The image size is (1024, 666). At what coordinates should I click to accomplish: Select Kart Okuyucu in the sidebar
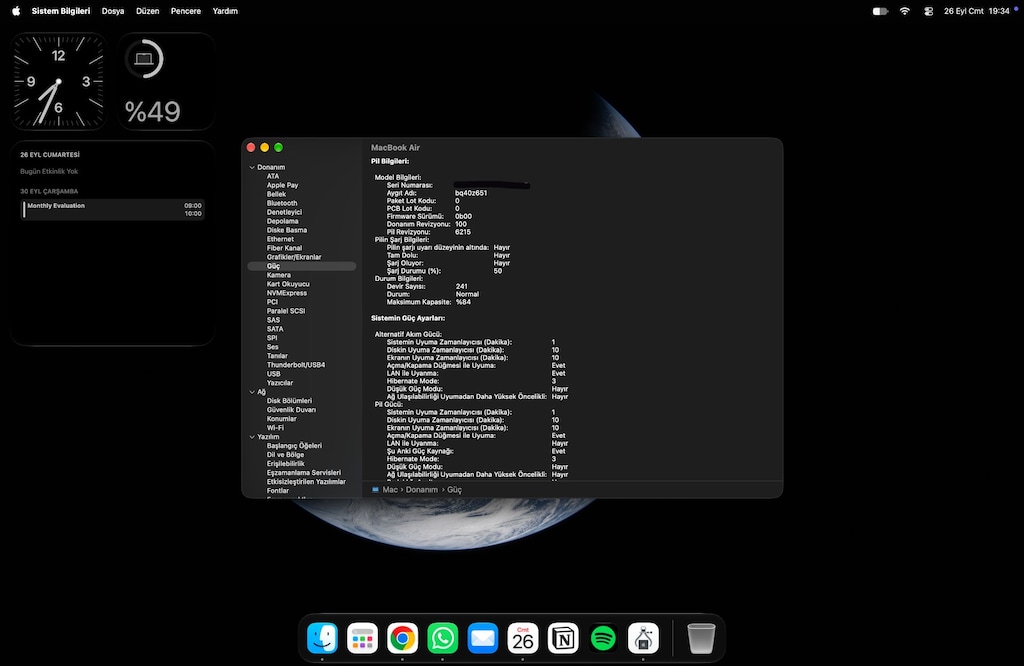pos(288,284)
